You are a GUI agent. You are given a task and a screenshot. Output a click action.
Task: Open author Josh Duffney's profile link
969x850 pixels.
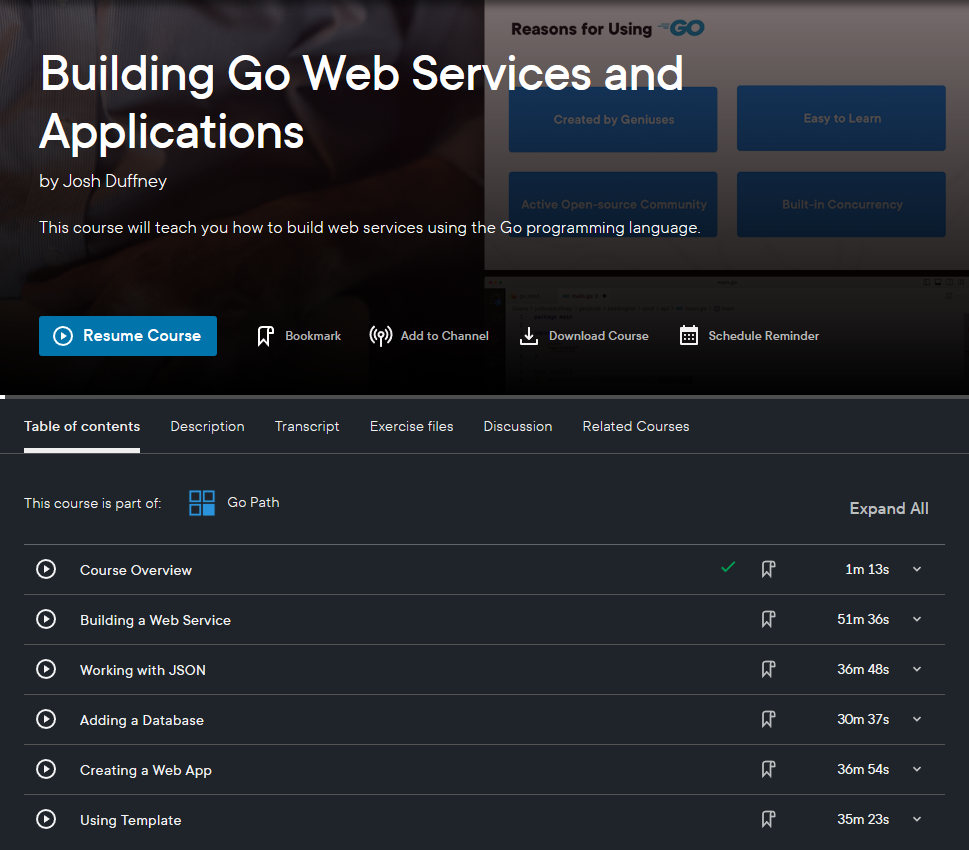[114, 181]
